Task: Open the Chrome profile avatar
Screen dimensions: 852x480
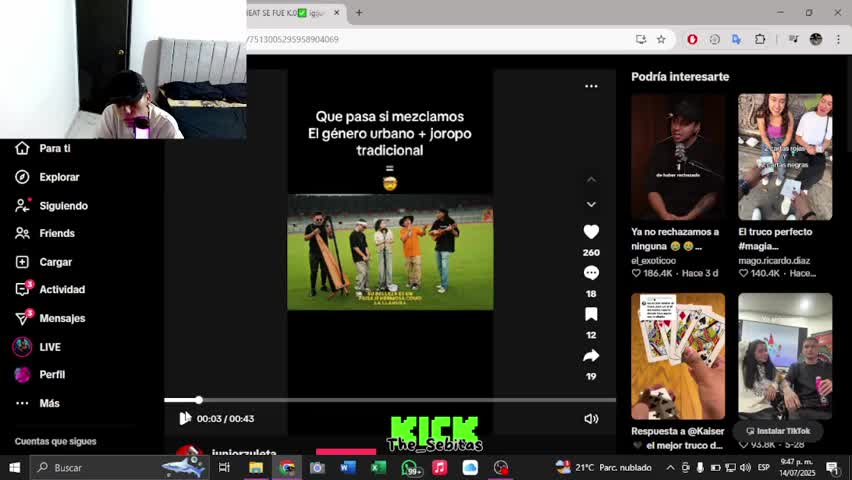Action: point(816,39)
